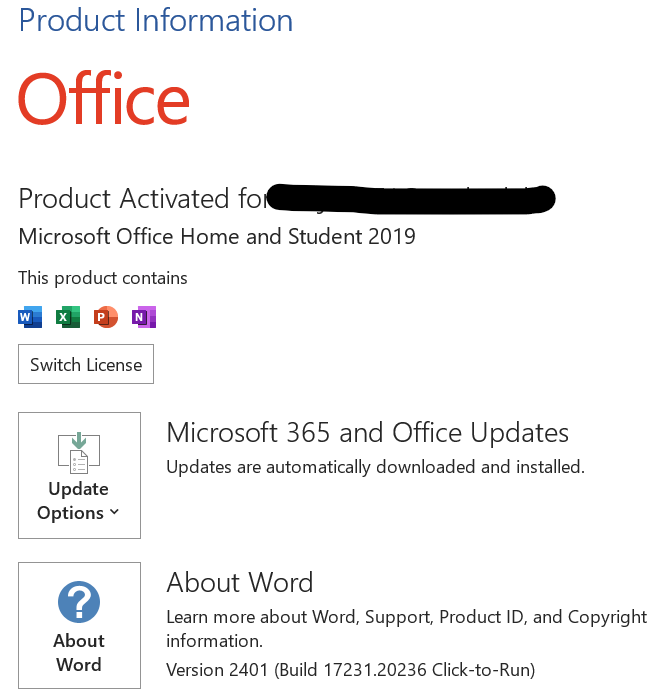Click the Update Options download arrow icon
The height and width of the screenshot is (697, 657).
click(79, 453)
